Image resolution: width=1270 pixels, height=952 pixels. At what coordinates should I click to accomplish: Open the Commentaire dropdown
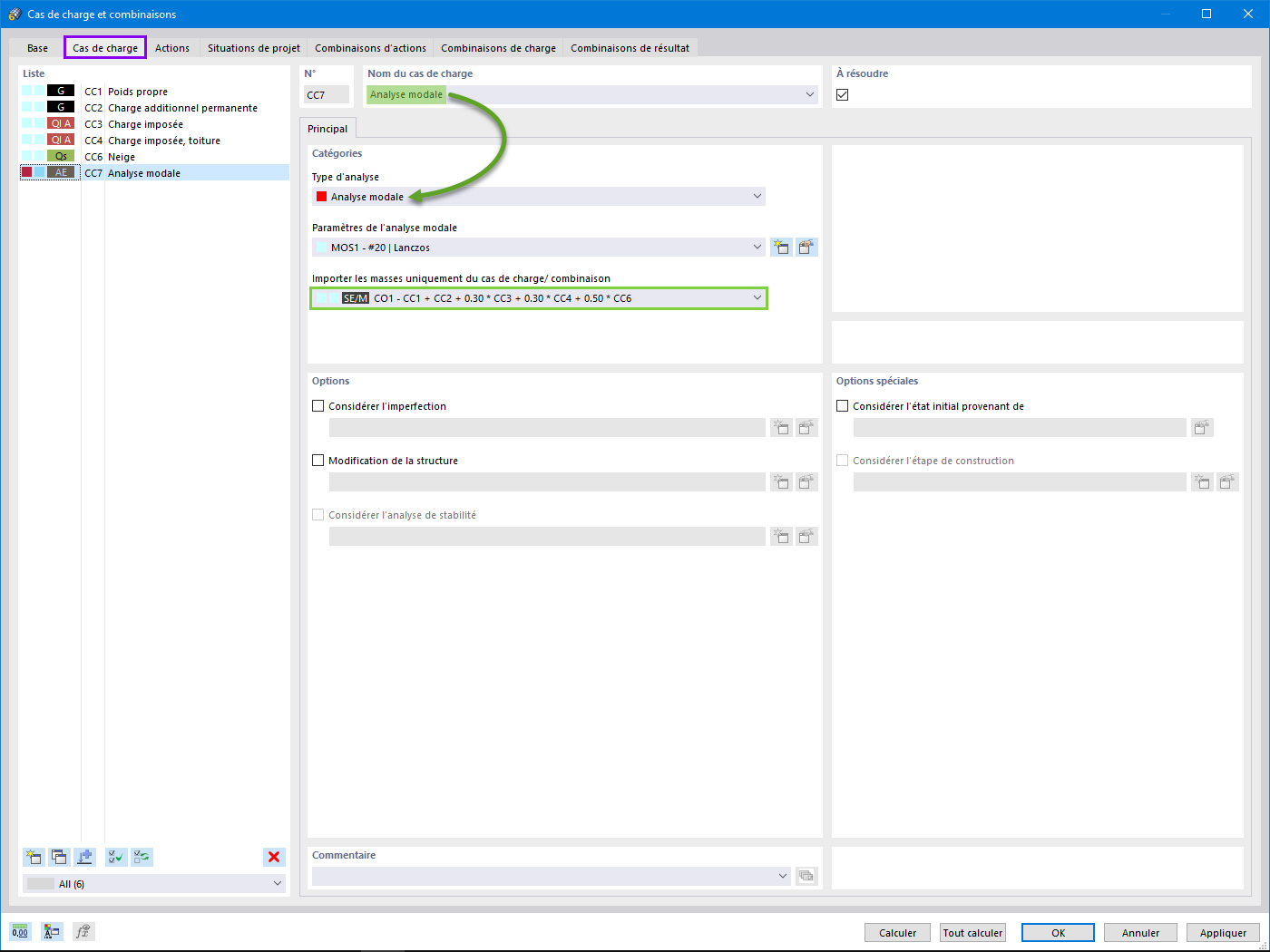[x=784, y=876]
